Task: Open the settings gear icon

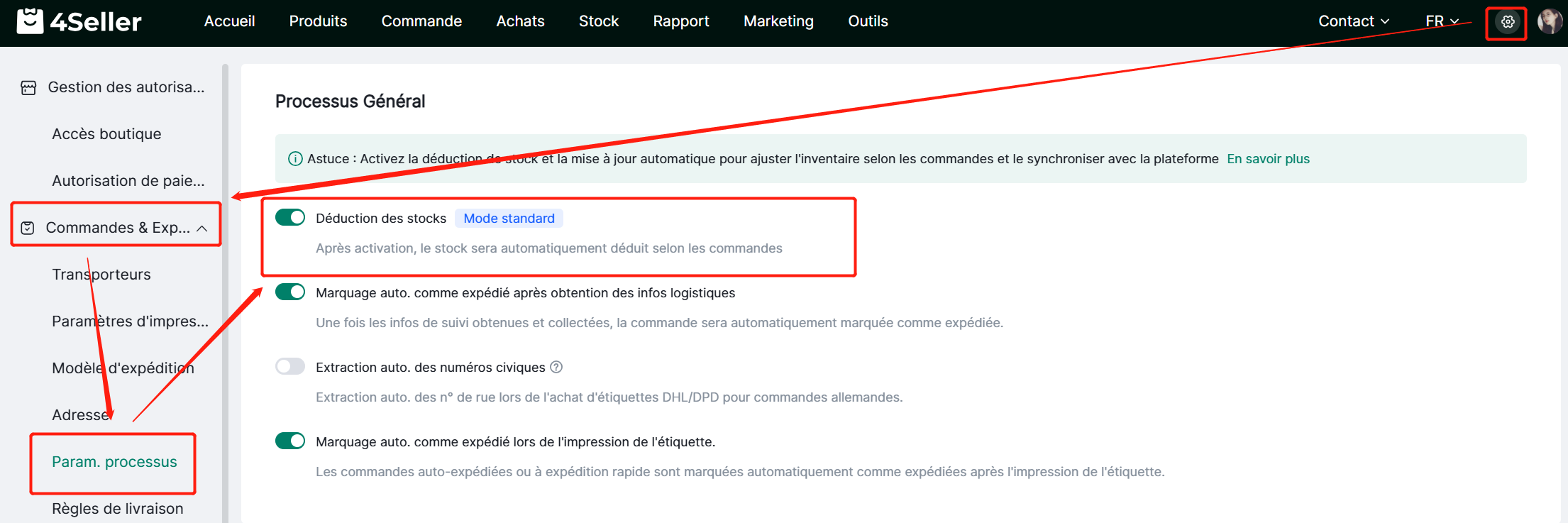Action: click(1507, 22)
